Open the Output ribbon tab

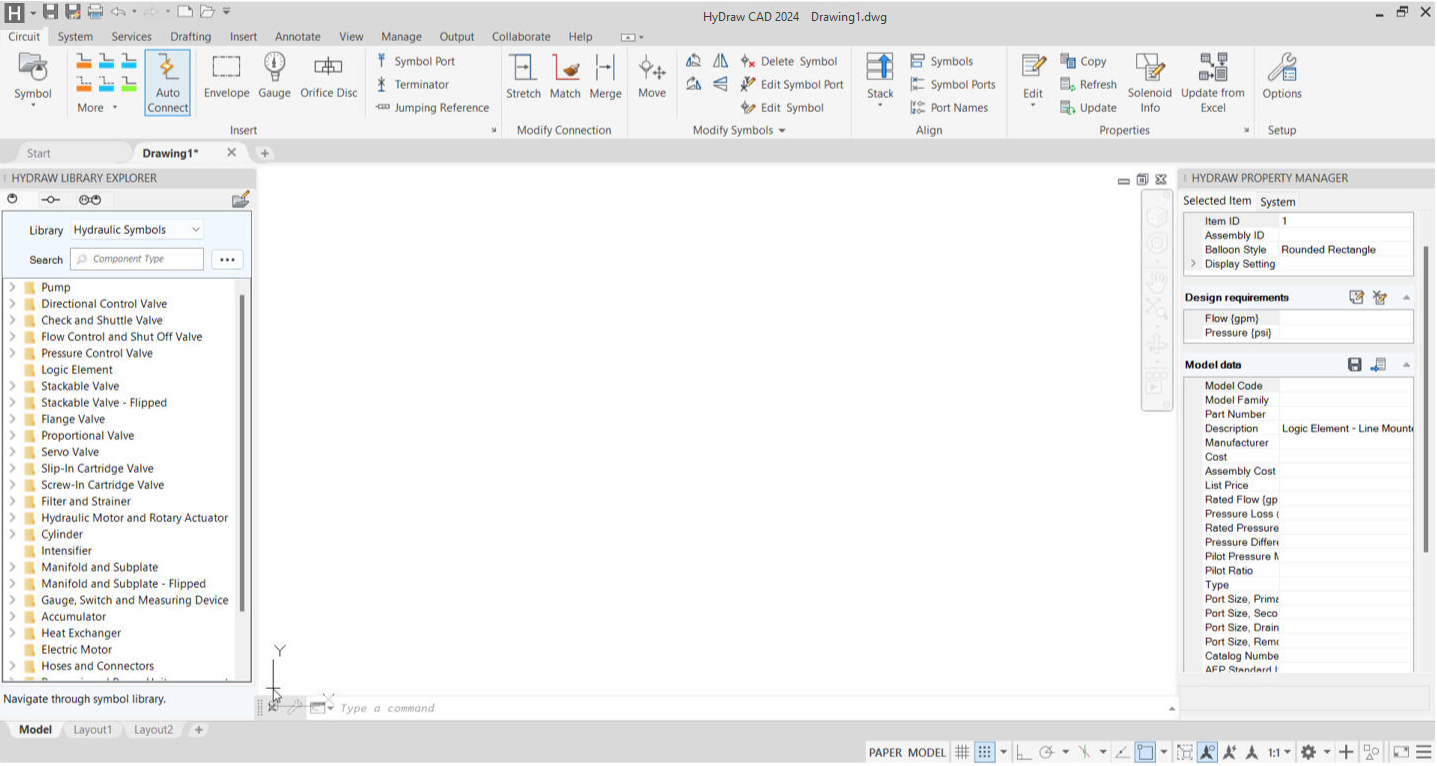pyautogui.click(x=457, y=37)
